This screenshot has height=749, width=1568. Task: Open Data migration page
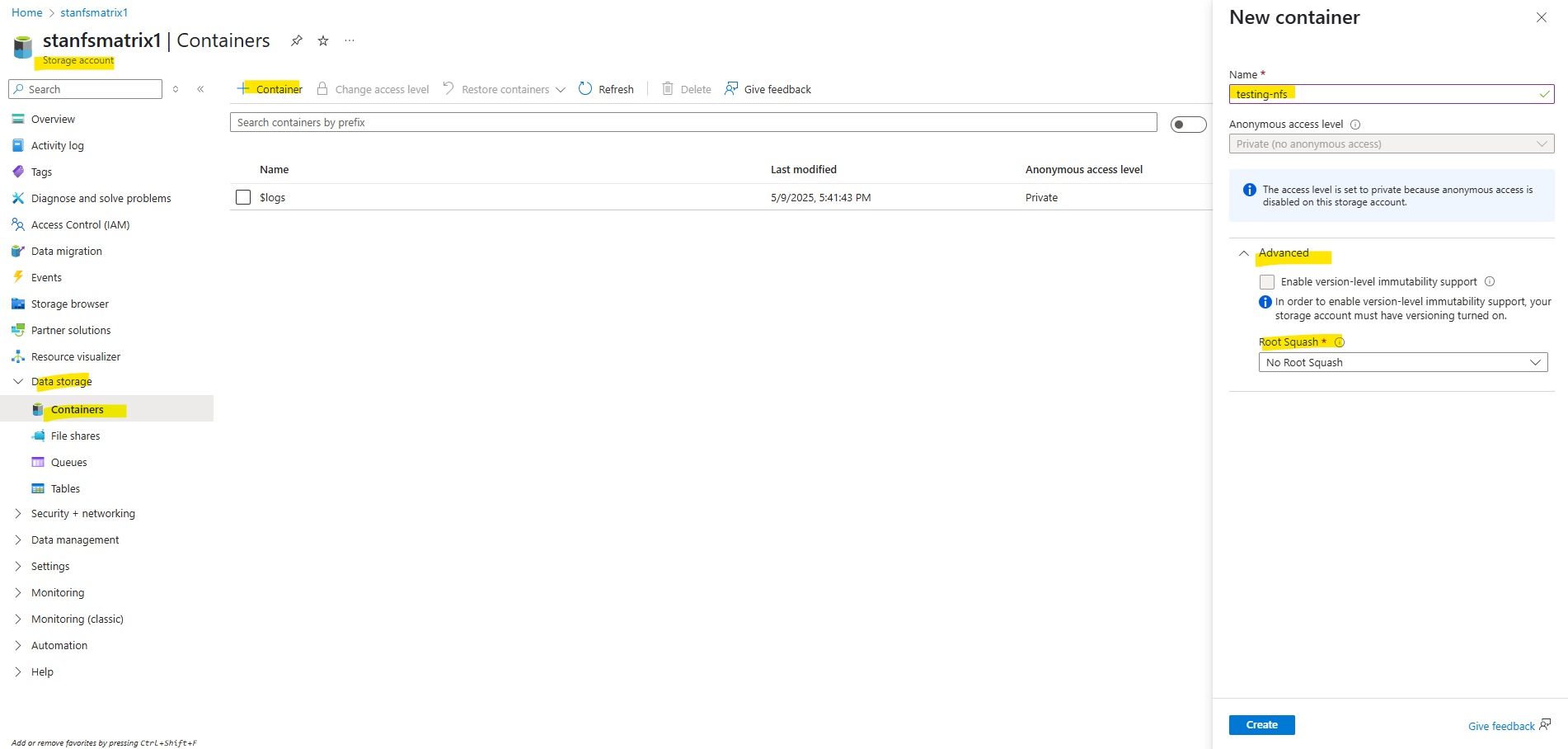66,251
